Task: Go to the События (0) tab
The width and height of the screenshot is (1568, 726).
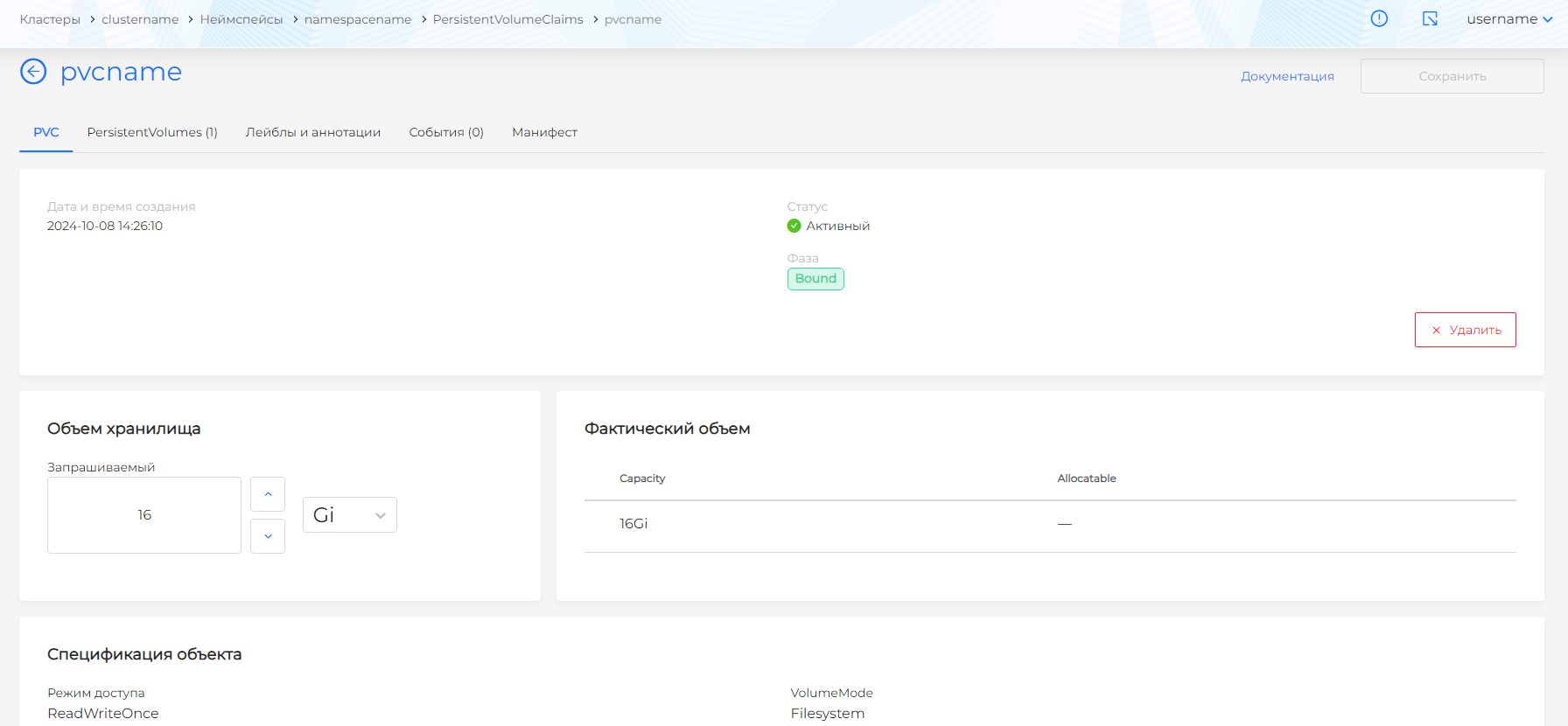Action: (446, 132)
